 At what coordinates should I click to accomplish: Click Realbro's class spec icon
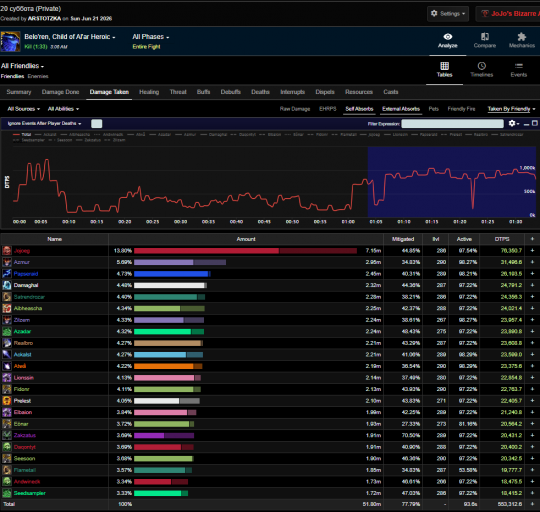pyautogui.click(x=7, y=343)
